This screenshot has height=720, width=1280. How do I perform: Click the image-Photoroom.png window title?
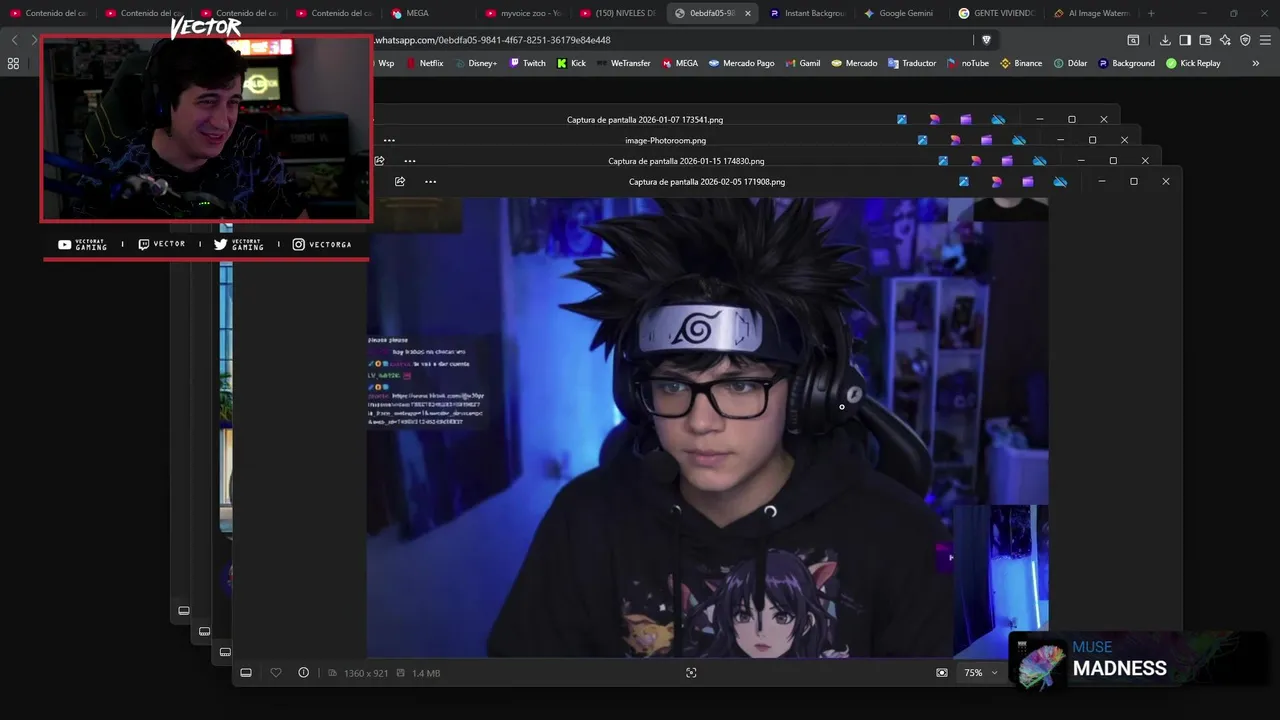point(665,141)
